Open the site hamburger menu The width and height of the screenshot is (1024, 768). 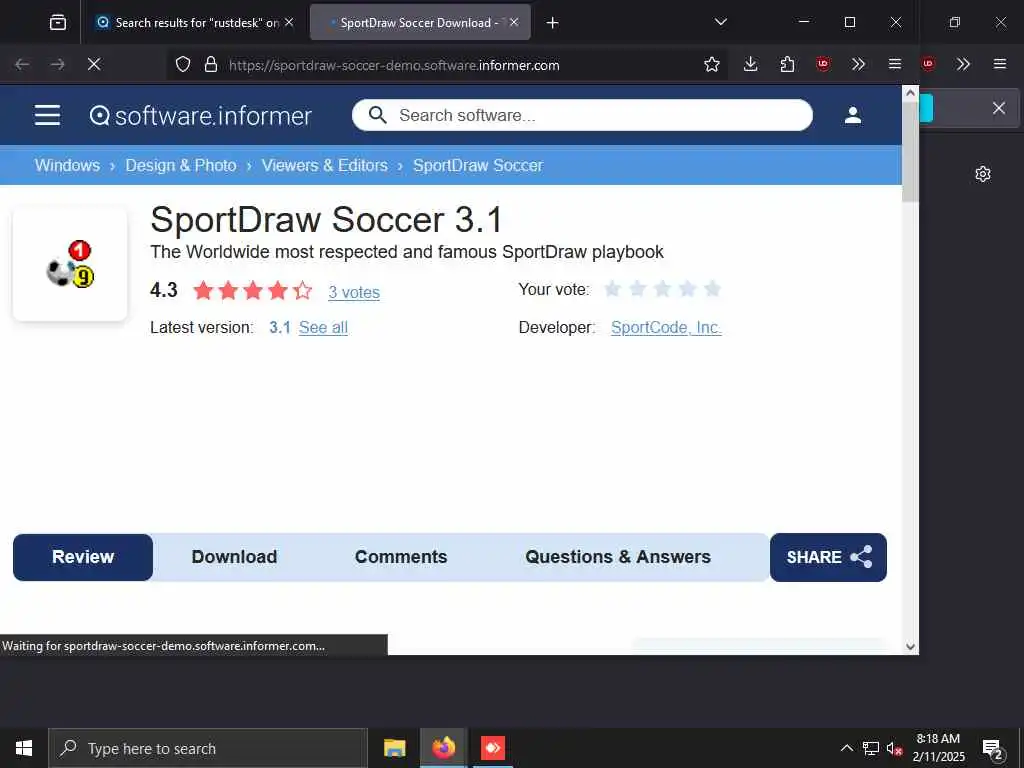point(47,115)
